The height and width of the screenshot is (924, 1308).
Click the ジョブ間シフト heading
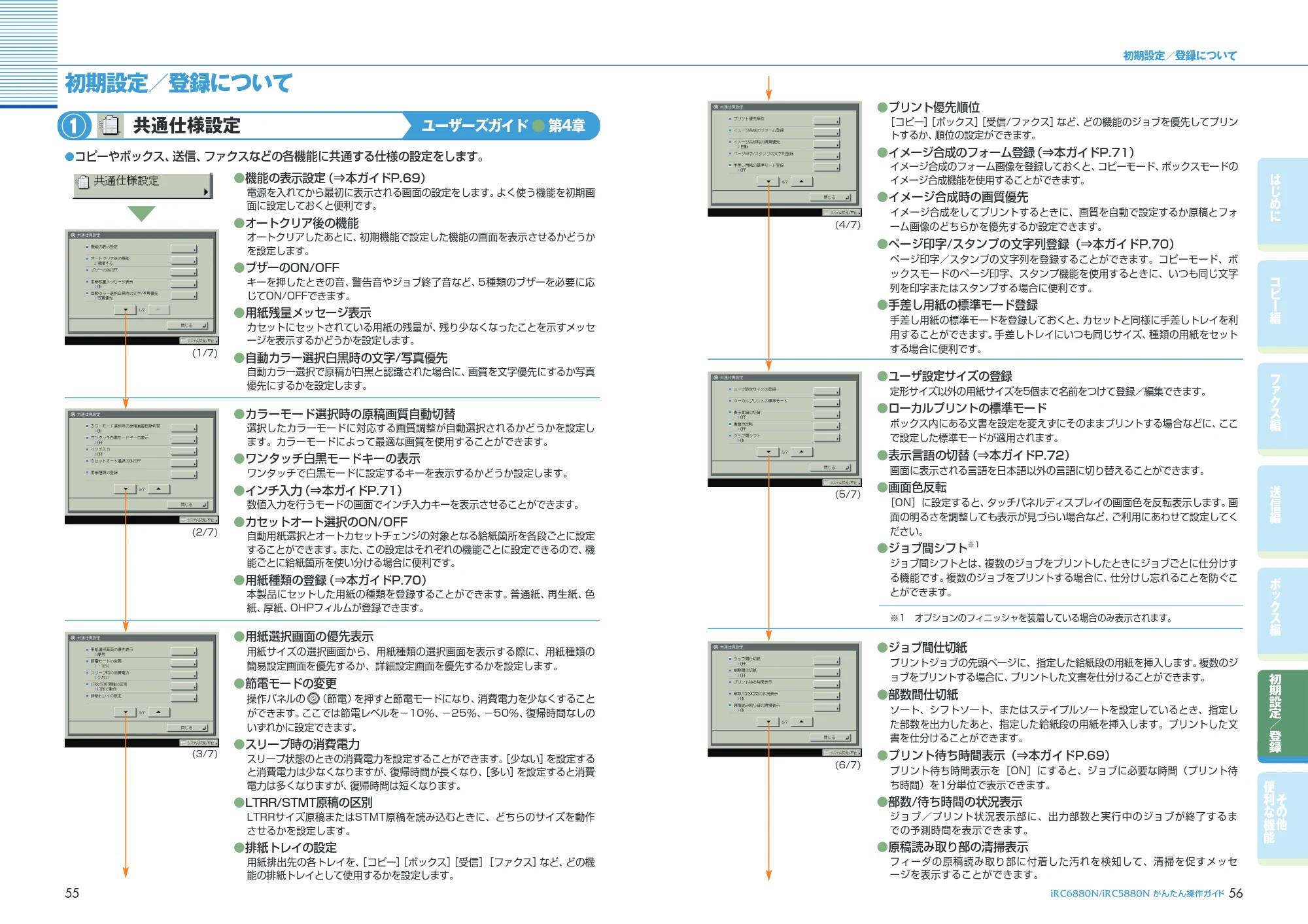click(929, 547)
